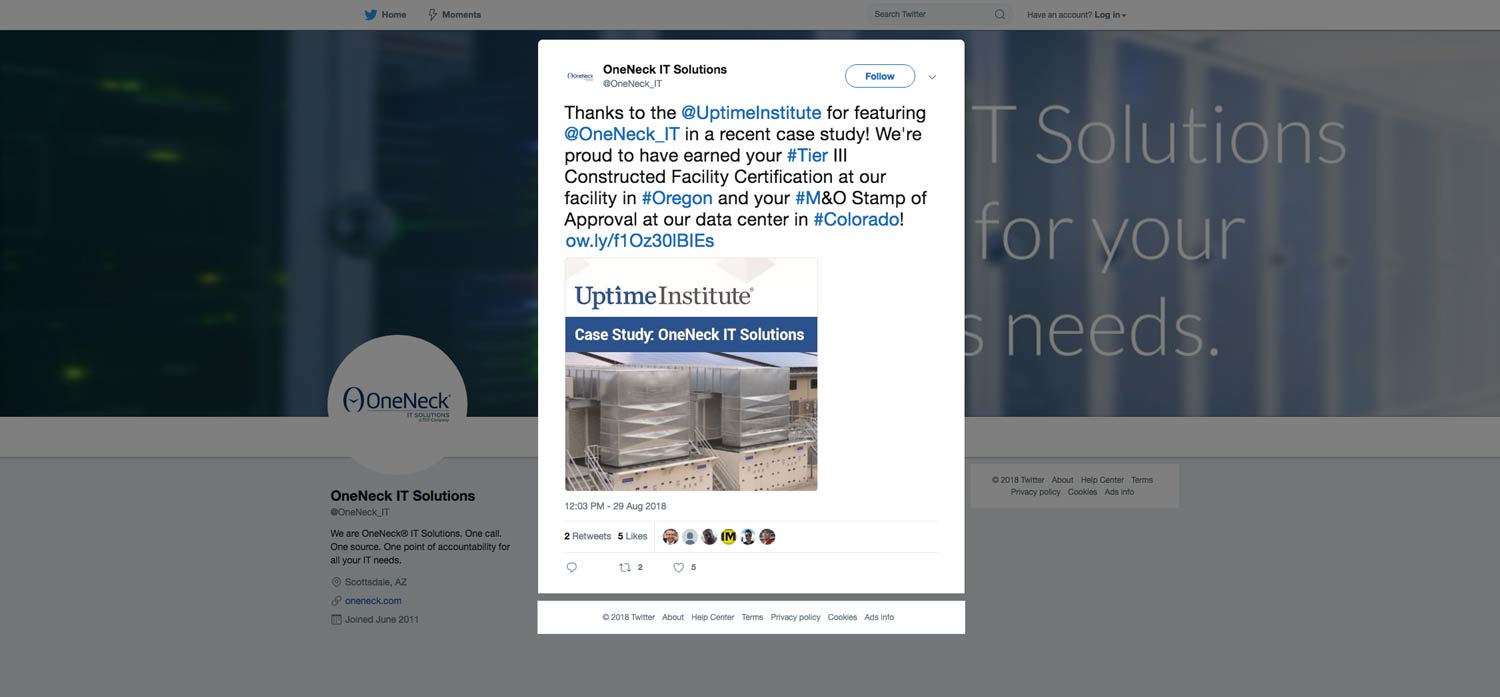This screenshot has width=1500, height=697.
Task: Open the #Tier hashtag
Action: 807,155
